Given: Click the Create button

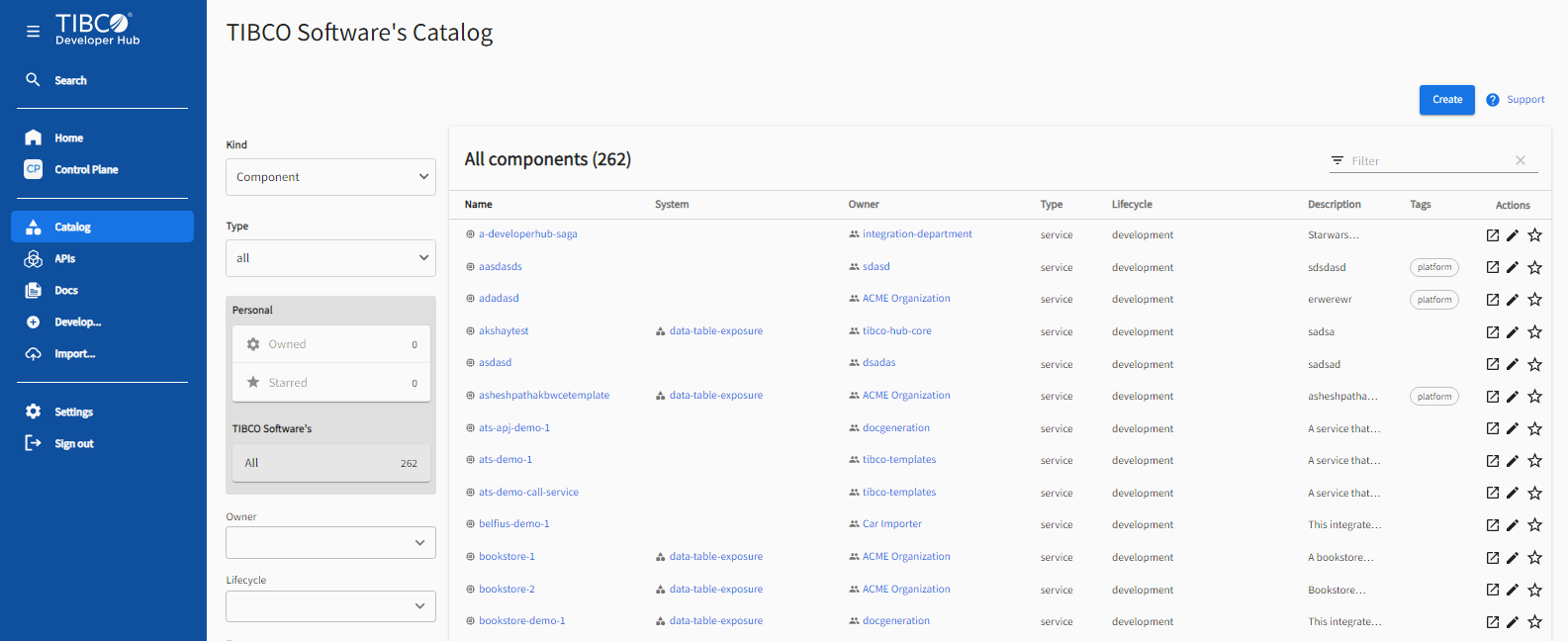Looking at the screenshot, I should (1446, 100).
